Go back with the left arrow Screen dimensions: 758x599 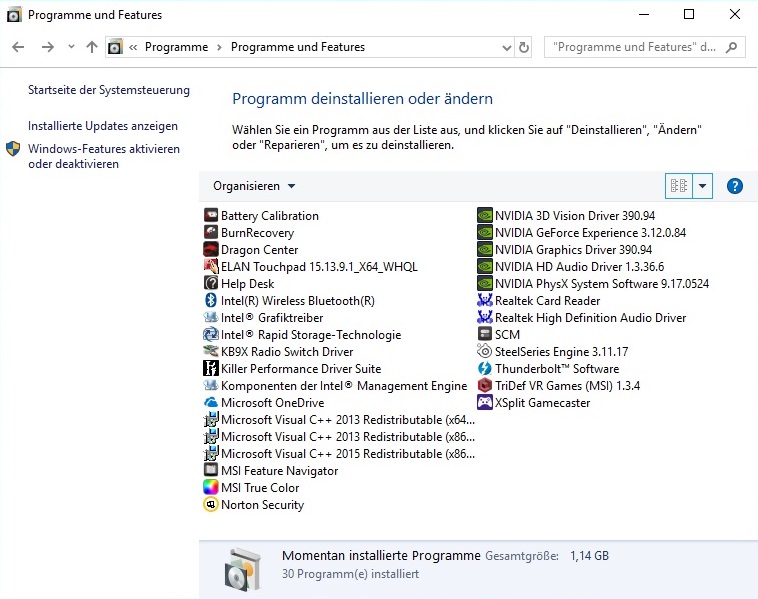[x=18, y=47]
